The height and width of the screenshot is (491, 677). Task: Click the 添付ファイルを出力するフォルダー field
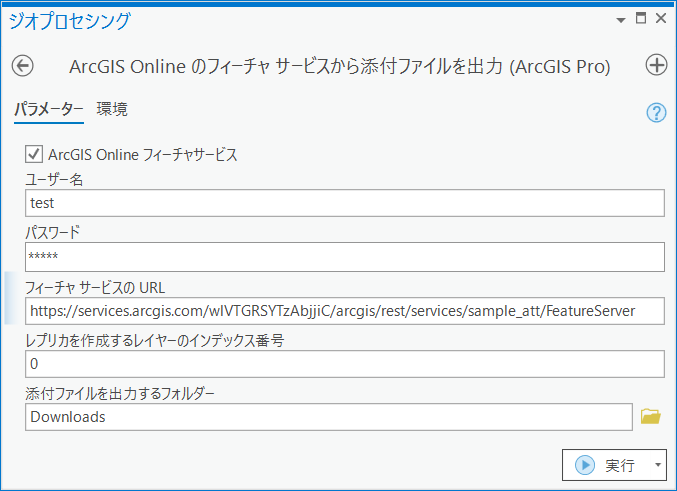click(329, 417)
